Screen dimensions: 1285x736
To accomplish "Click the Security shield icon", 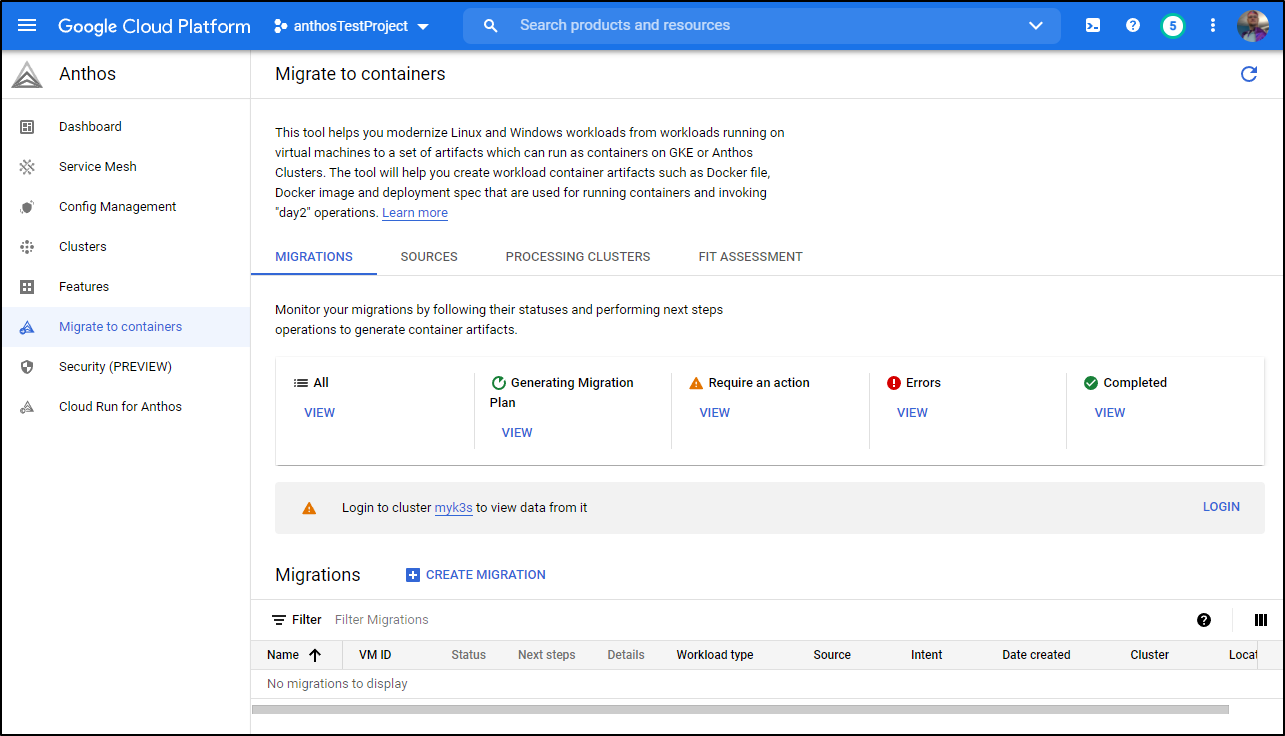I will pos(27,367).
